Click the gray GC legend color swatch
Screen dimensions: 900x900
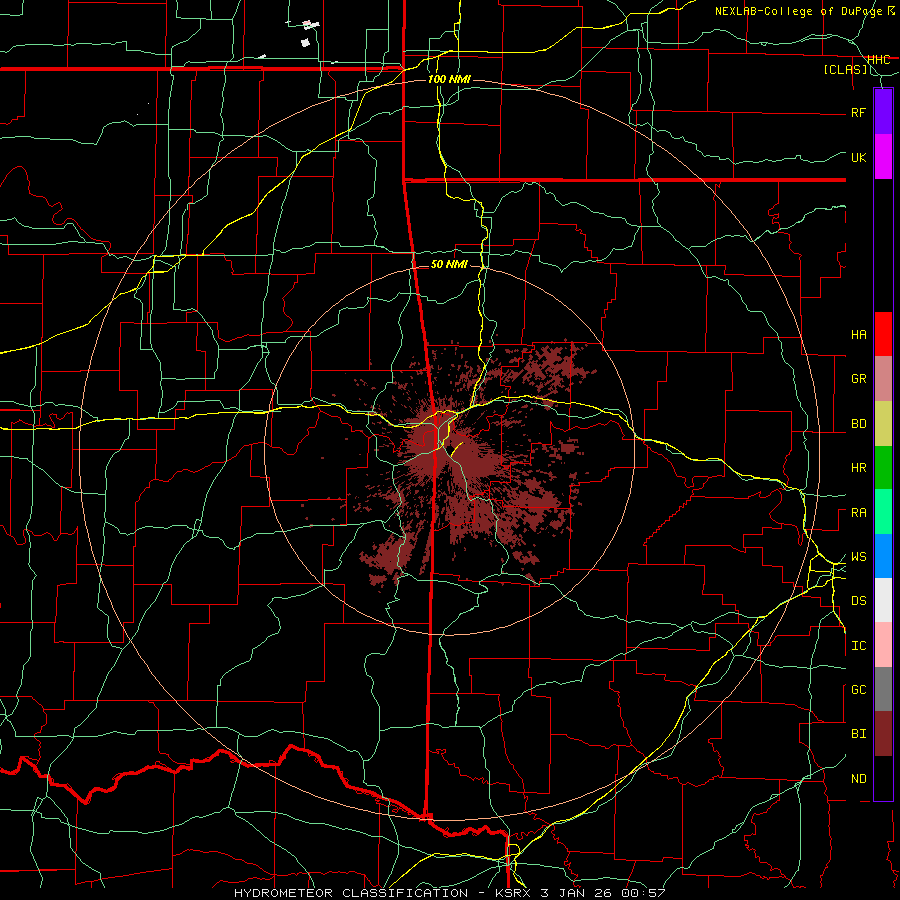point(883,689)
